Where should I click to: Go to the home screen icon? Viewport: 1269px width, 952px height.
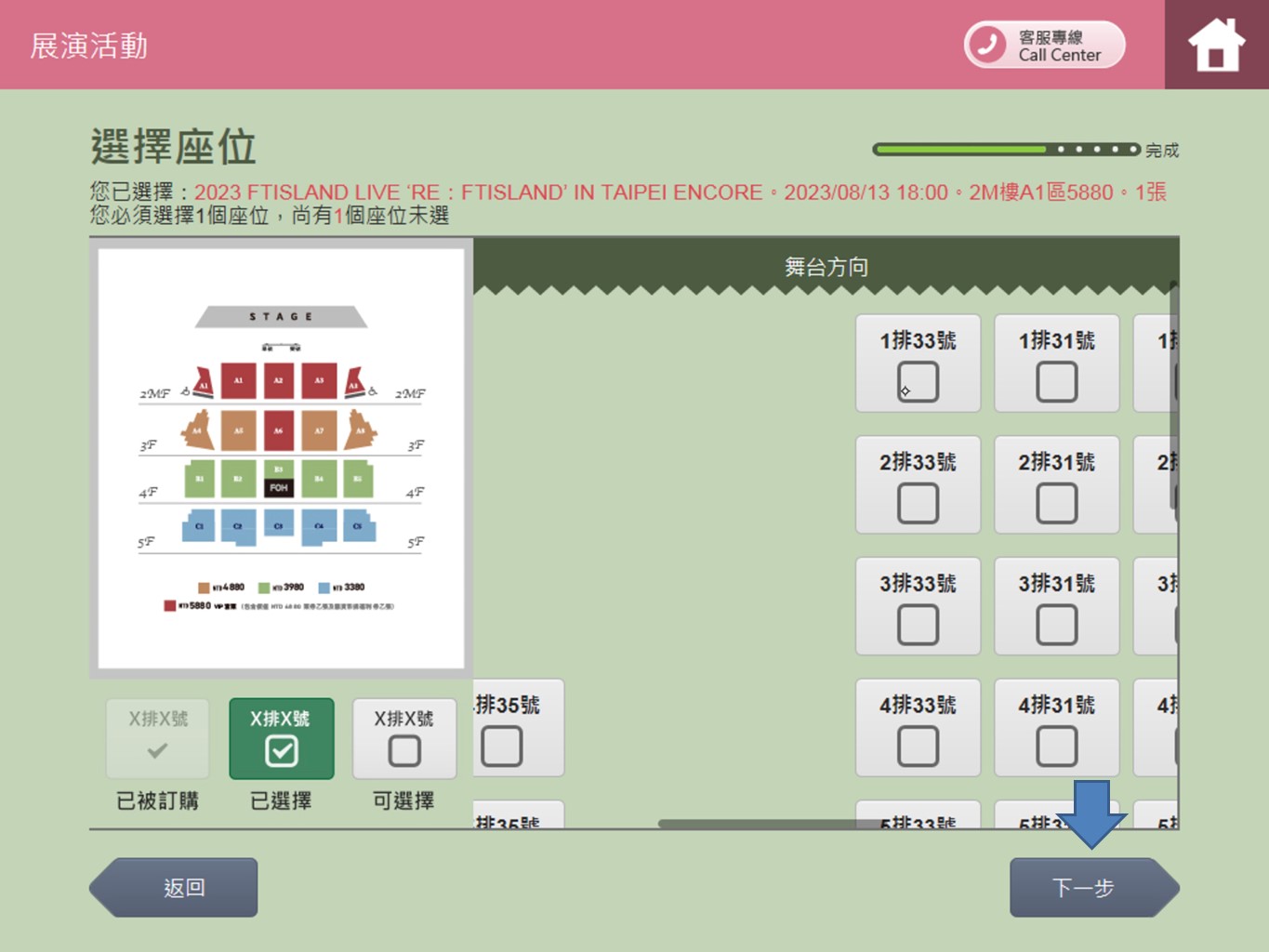[x=1216, y=45]
